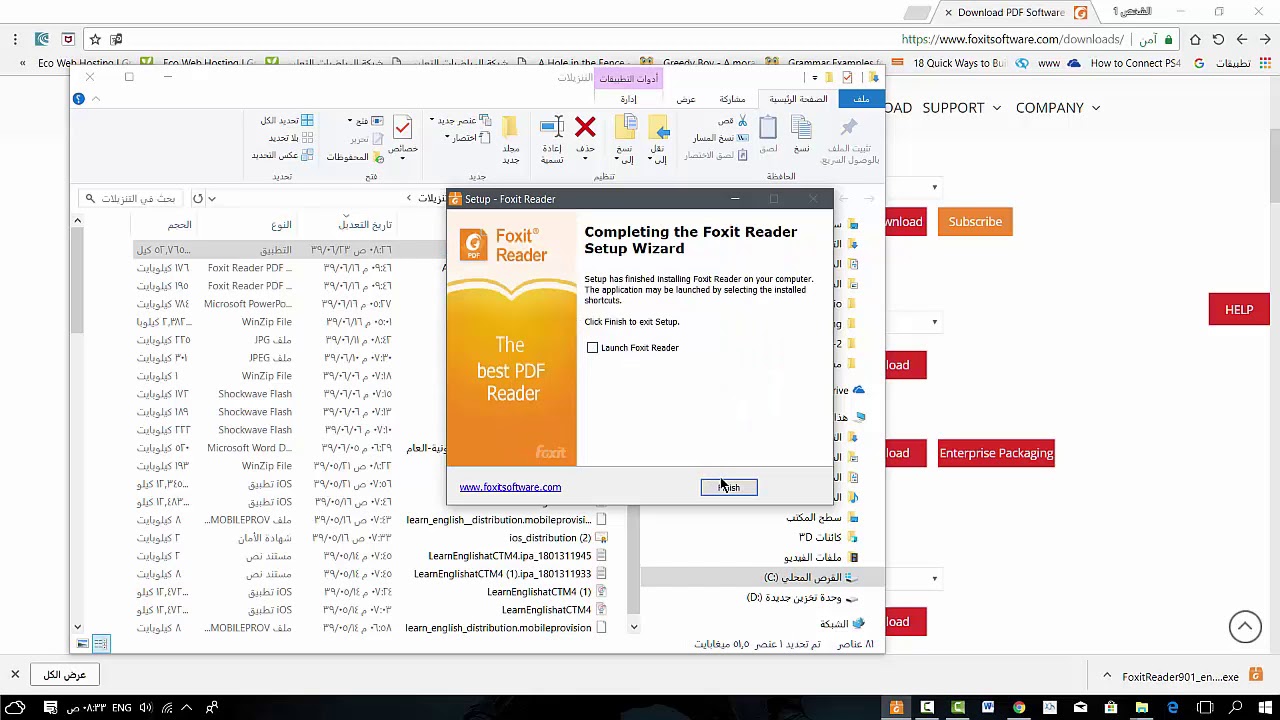The image size is (1280, 720).
Task: Select Network (الشبكة) in navigation pane
Action: (x=842, y=624)
